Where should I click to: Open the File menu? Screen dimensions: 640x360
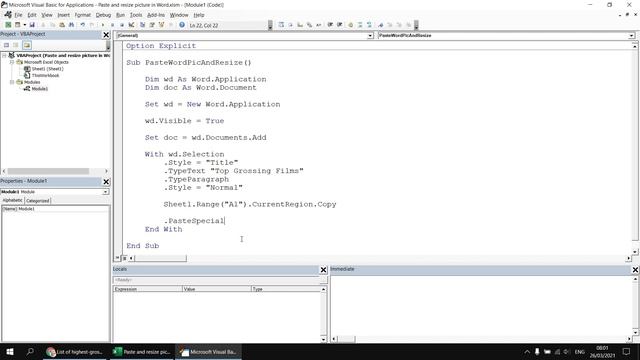coord(18,15)
